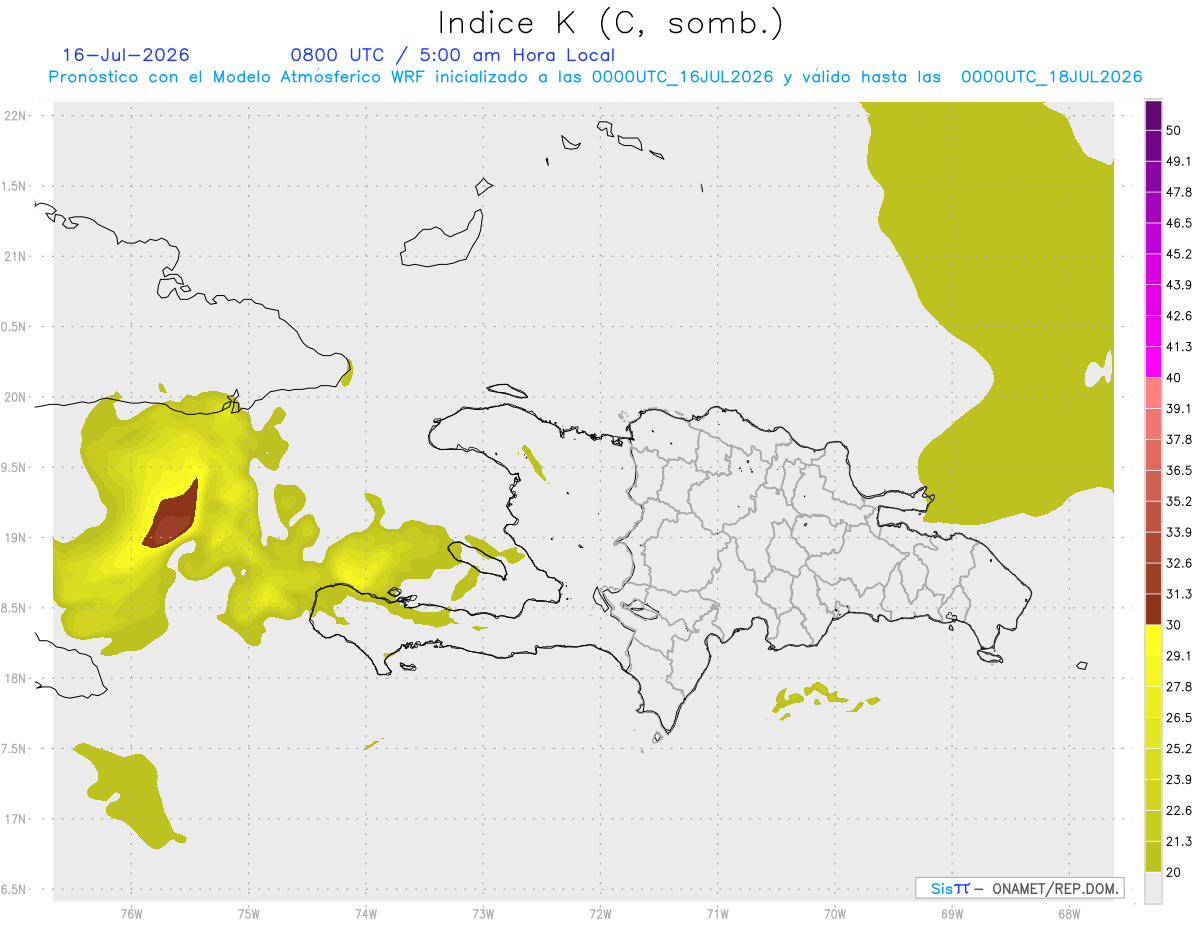This screenshot has width=1200, height=927.
Task: Click the legend value "42.6"
Action: coord(1179,316)
